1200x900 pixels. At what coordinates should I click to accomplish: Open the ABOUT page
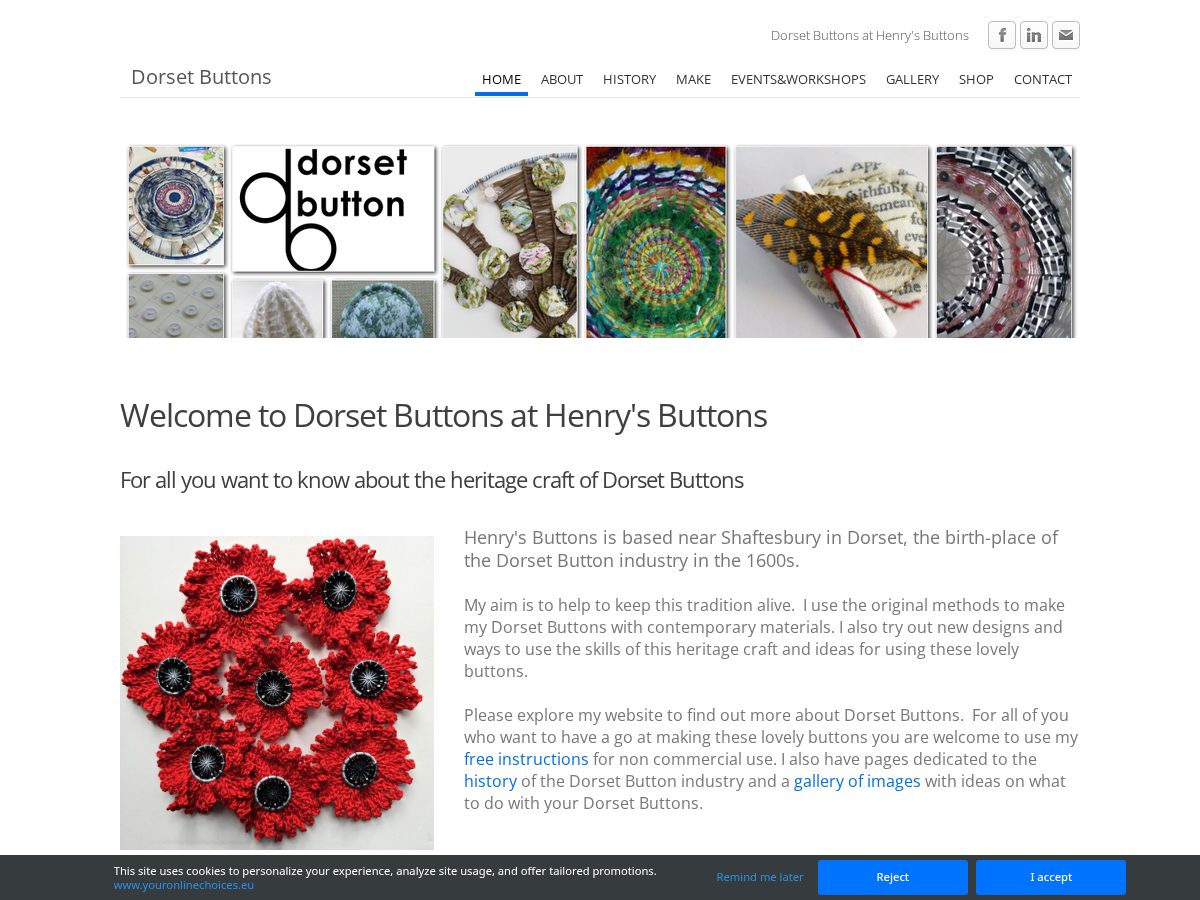[x=562, y=79]
